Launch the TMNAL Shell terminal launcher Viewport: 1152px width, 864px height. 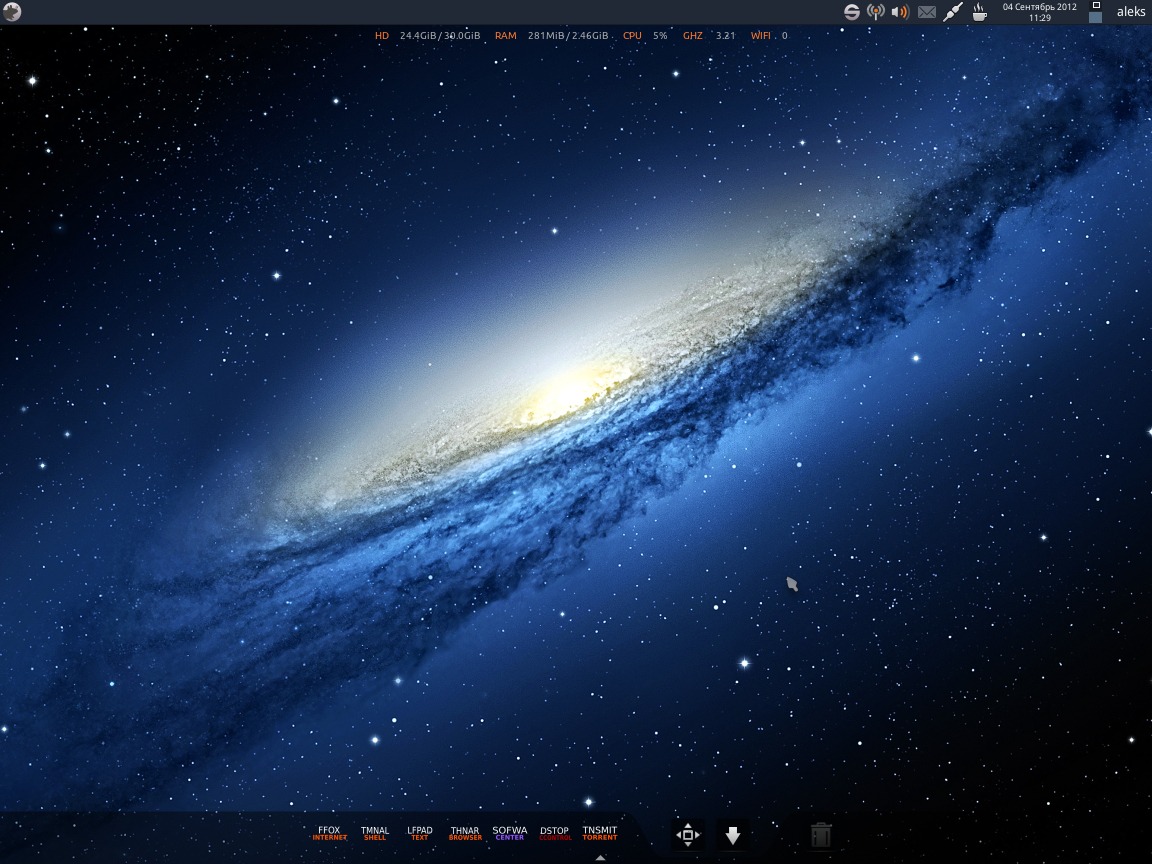coord(375,833)
